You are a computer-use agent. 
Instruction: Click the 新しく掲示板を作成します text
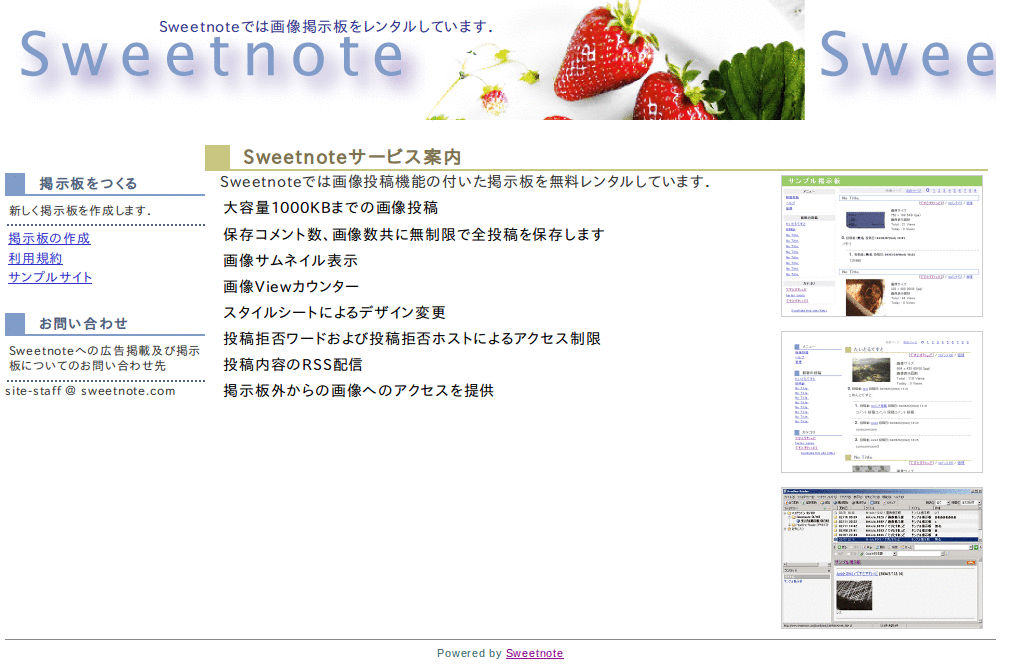click(80, 210)
